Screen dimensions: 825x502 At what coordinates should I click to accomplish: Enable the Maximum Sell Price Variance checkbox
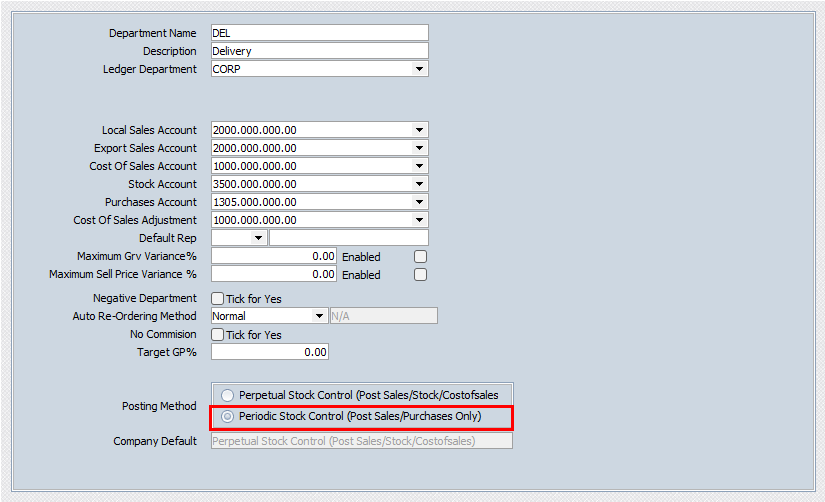coord(421,275)
